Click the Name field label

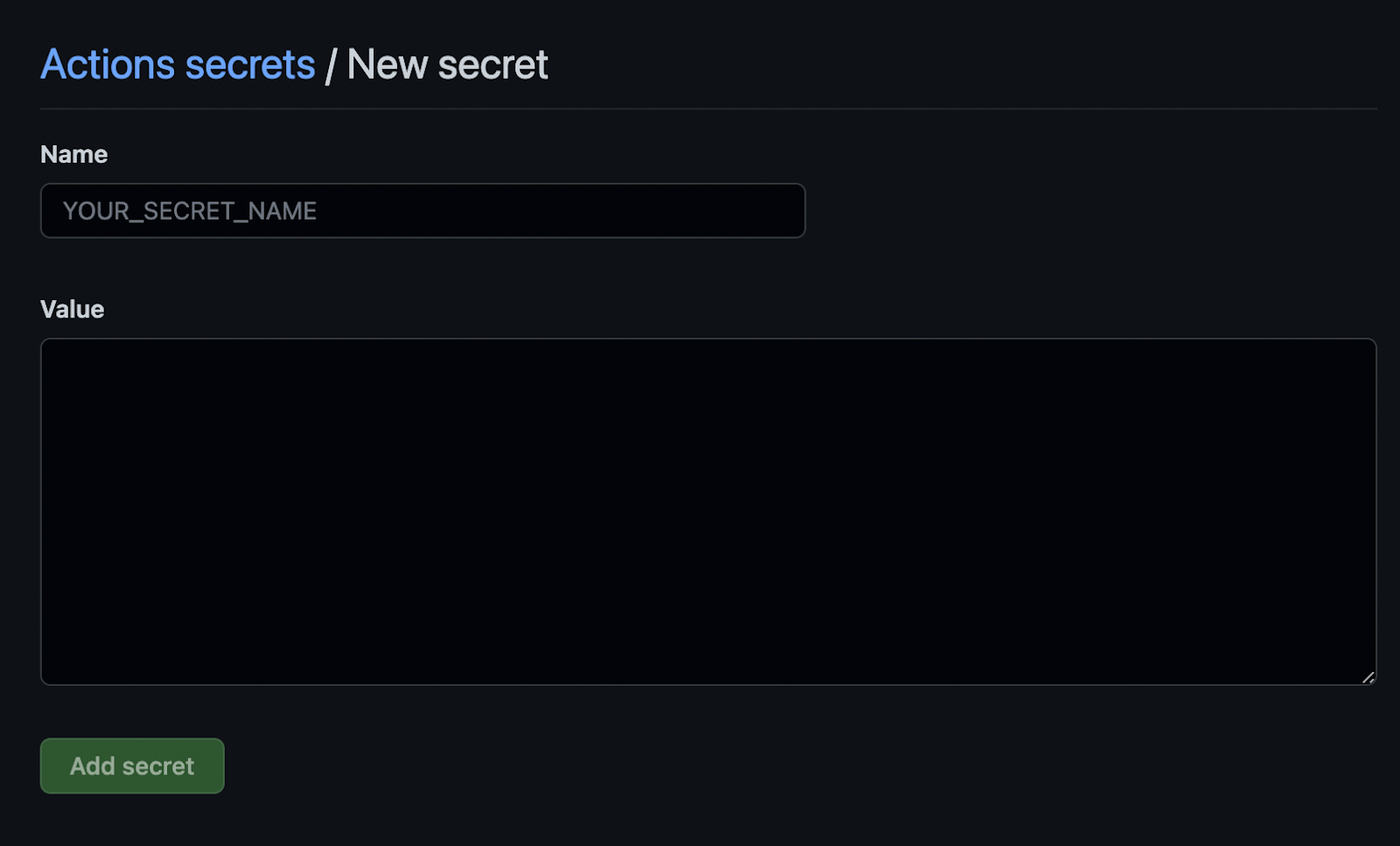[x=74, y=154]
